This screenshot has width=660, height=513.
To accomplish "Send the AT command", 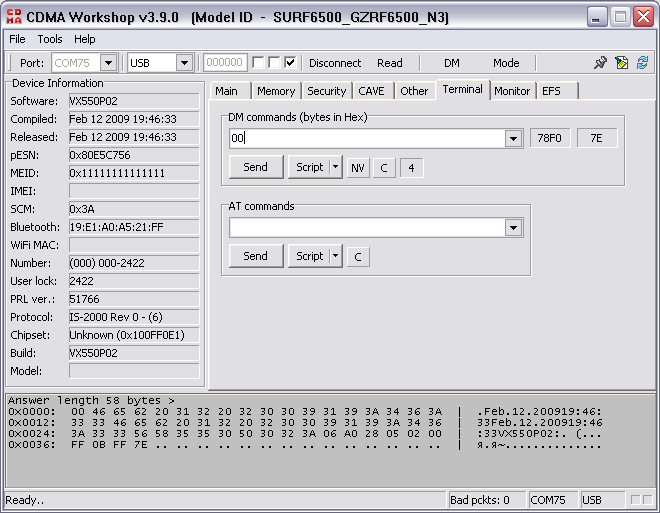I will (256, 255).
